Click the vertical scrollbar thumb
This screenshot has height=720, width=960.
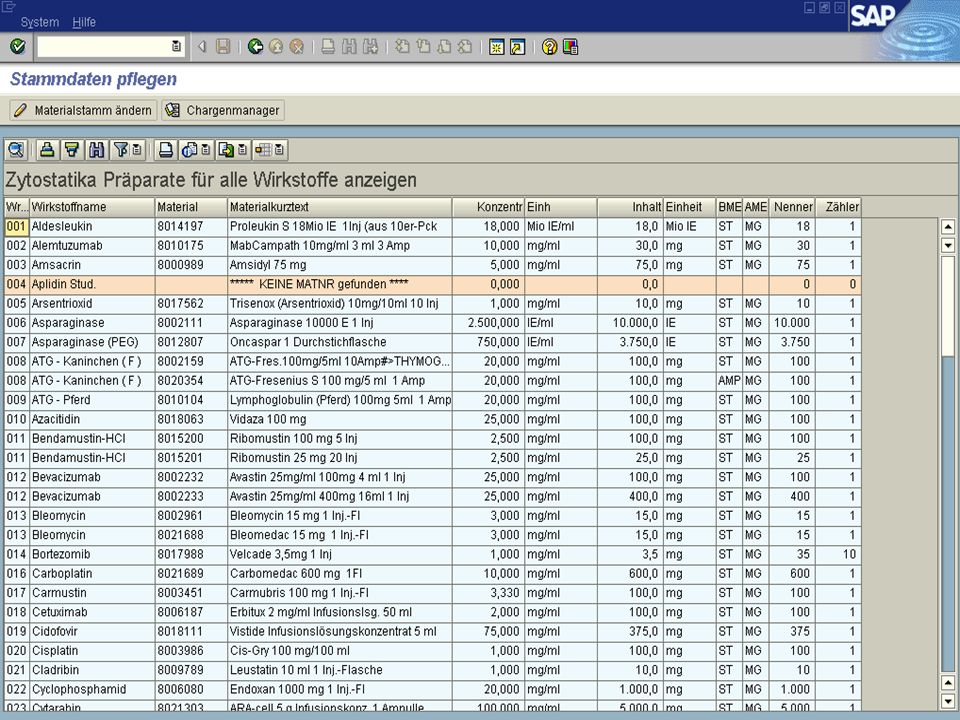948,306
